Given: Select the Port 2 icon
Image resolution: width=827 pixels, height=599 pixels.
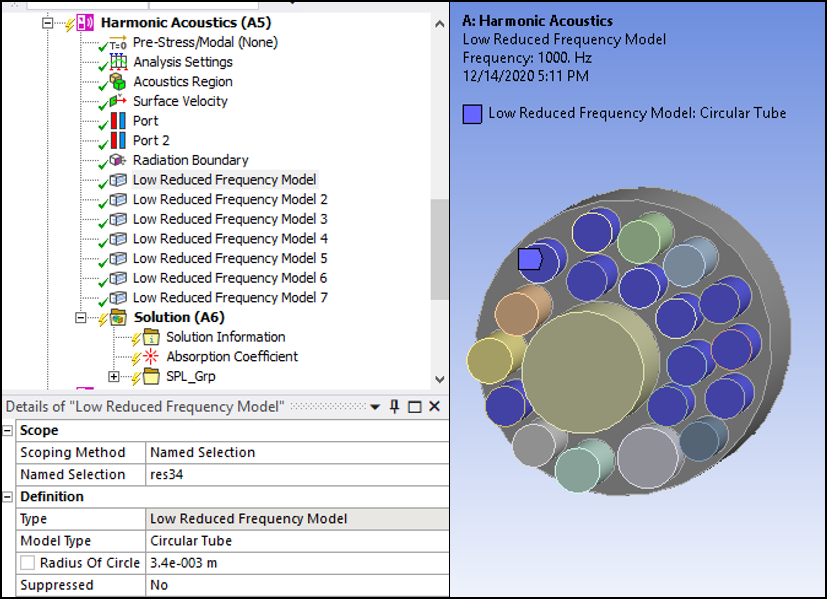Looking at the screenshot, I should [x=119, y=141].
